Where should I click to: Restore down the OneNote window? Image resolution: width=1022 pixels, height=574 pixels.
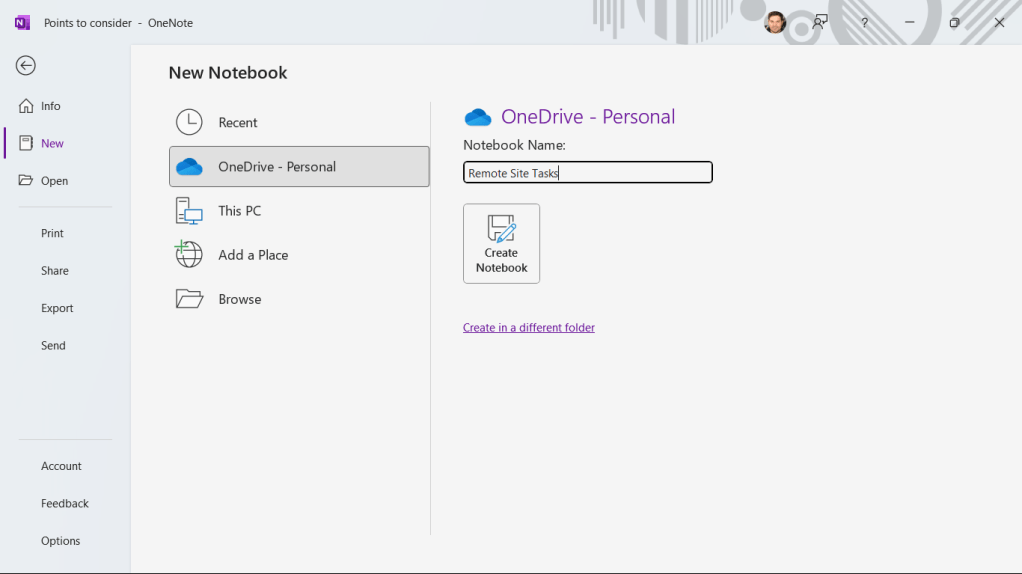(x=954, y=22)
